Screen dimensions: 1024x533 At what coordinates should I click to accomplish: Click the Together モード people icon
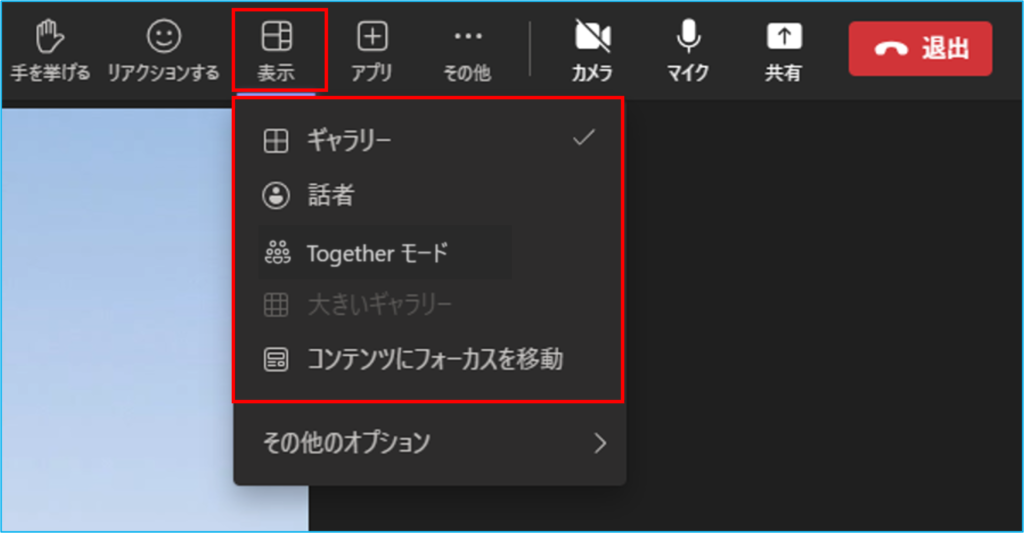(276, 253)
